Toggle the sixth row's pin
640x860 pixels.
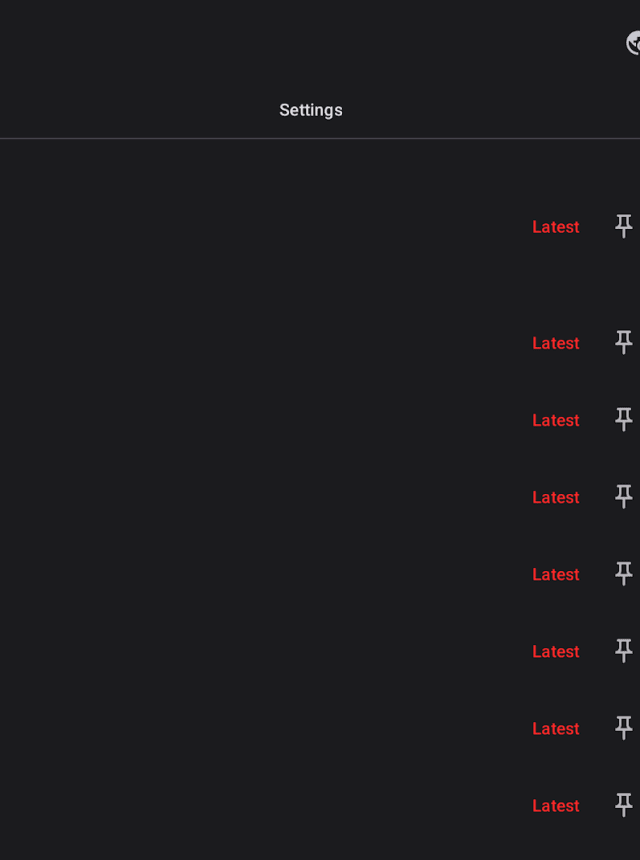click(x=623, y=651)
